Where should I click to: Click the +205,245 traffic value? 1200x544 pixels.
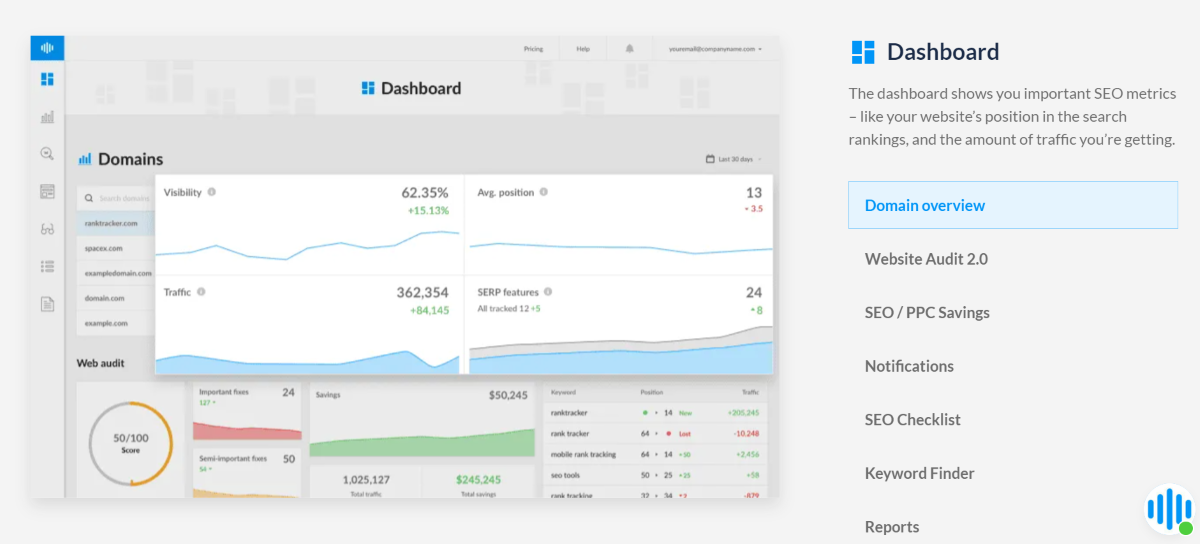pos(743,412)
